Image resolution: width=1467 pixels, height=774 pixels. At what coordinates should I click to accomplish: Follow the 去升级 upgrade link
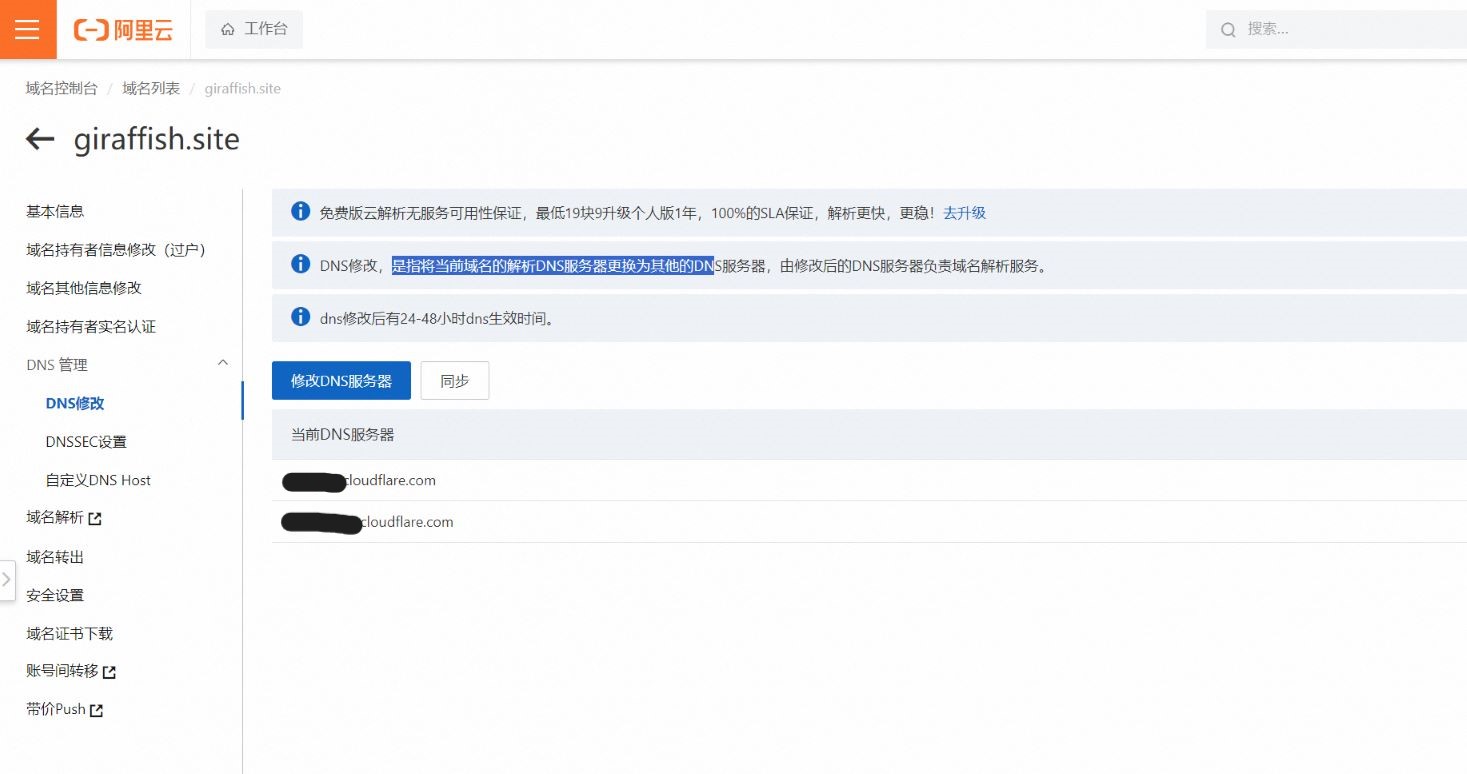pyautogui.click(x=964, y=213)
